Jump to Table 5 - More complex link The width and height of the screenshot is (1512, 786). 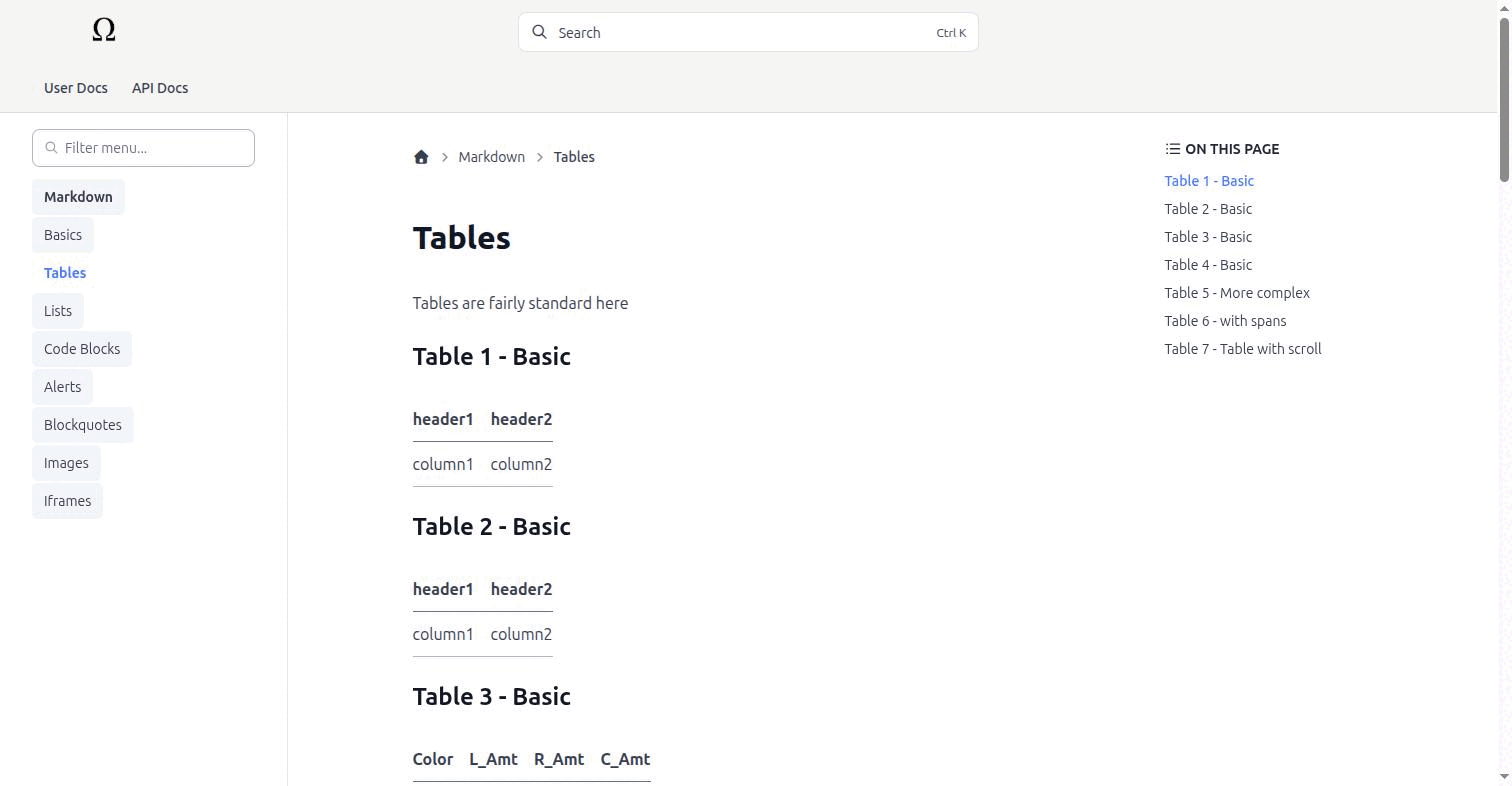[1237, 293]
